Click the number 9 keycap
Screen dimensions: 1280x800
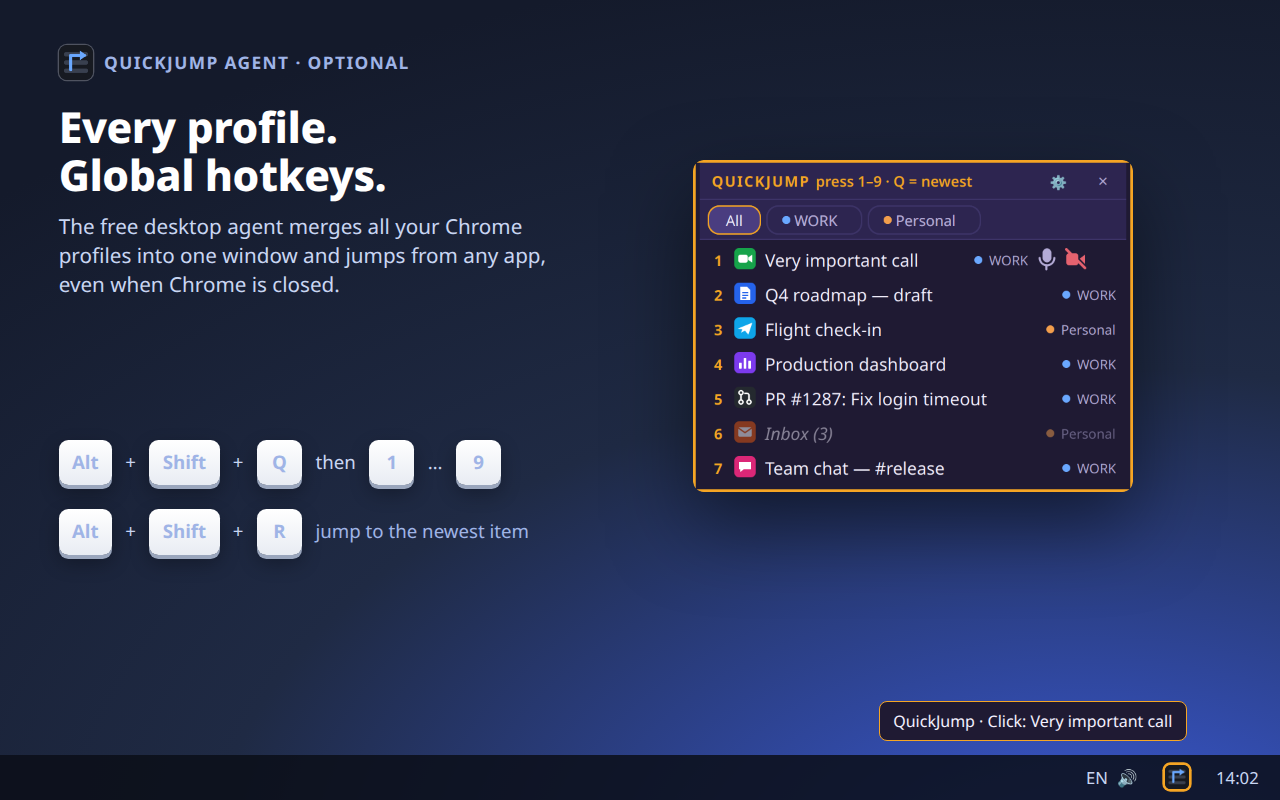[478, 463]
